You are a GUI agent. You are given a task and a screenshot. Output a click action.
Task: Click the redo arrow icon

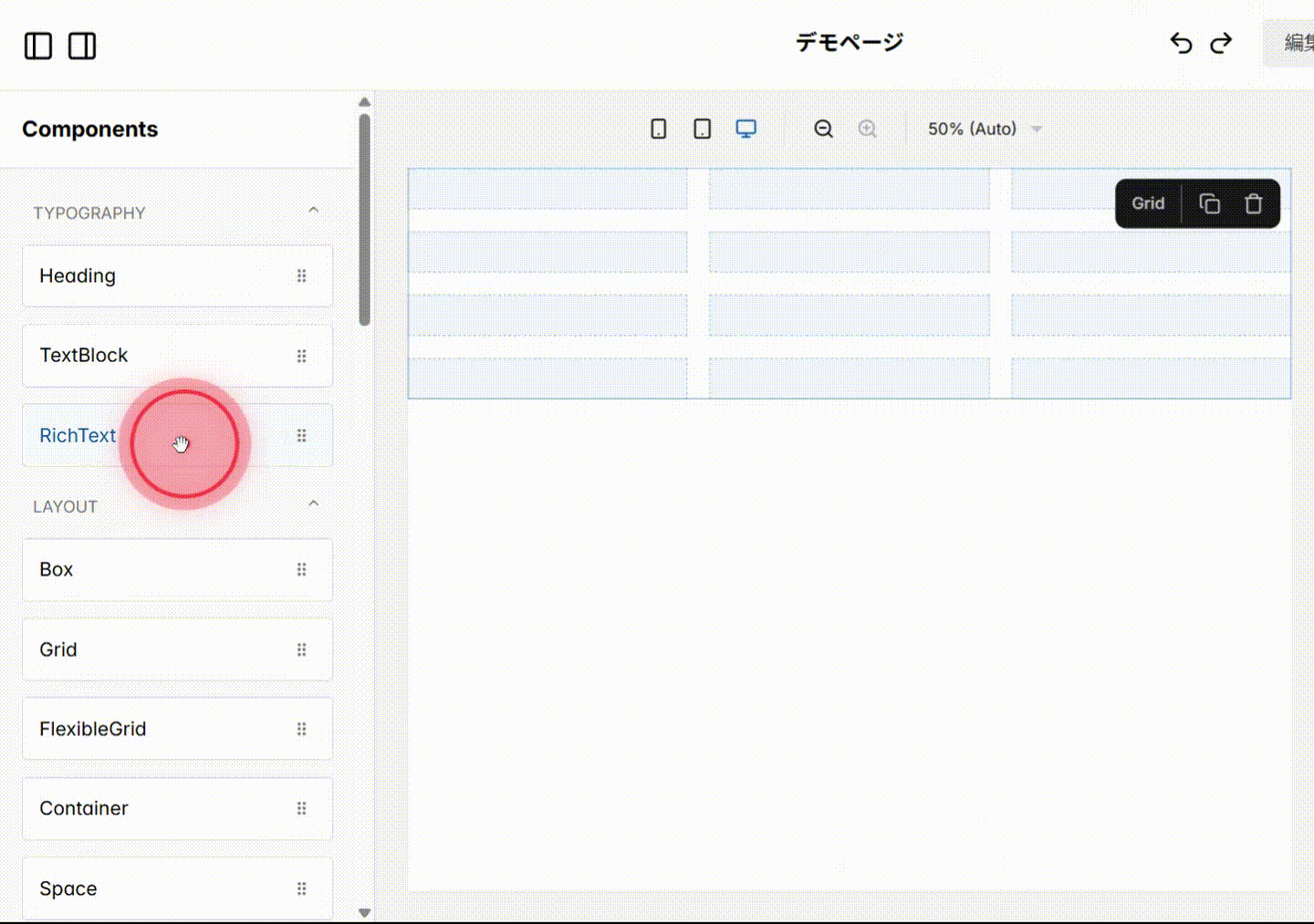(x=1222, y=43)
